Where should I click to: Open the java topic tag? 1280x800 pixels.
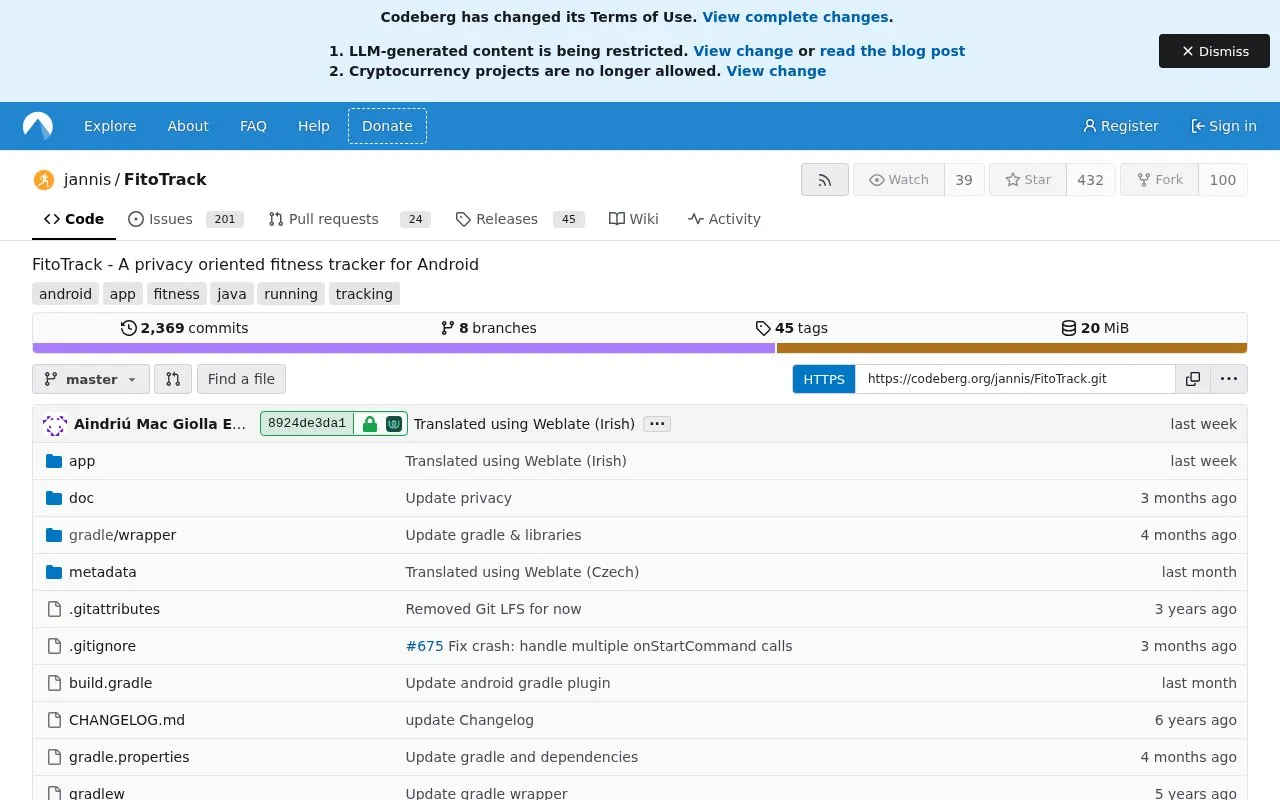232,294
